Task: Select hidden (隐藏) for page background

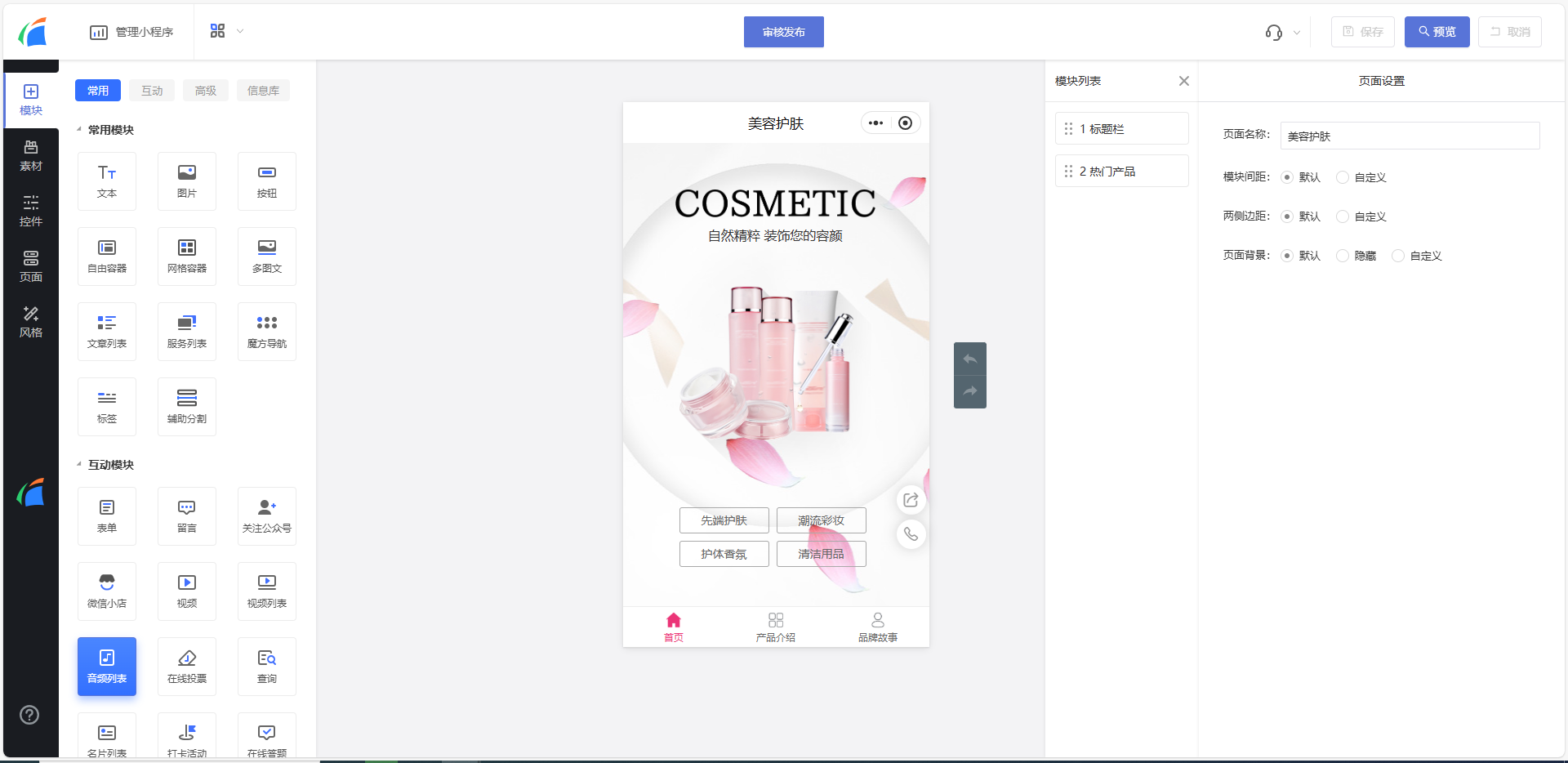Action: (1343, 256)
